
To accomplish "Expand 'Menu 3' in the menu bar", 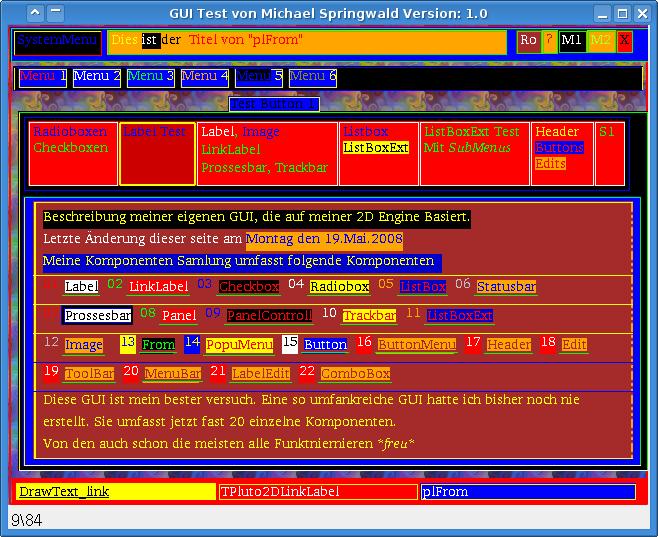I will (x=151, y=77).
